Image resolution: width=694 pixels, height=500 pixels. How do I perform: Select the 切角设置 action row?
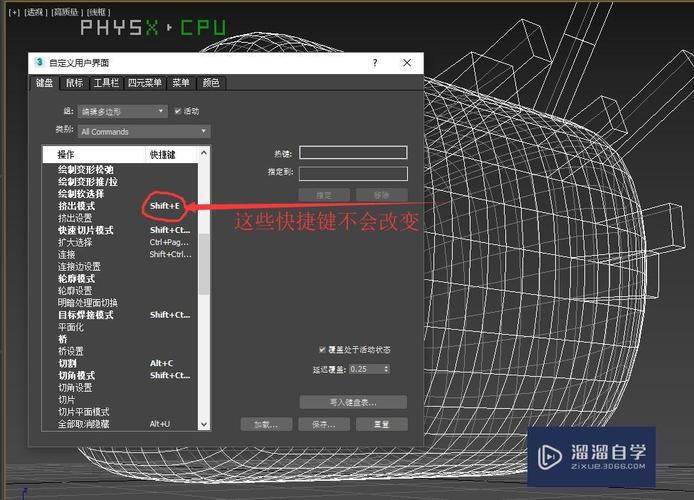pyautogui.click(x=120, y=388)
